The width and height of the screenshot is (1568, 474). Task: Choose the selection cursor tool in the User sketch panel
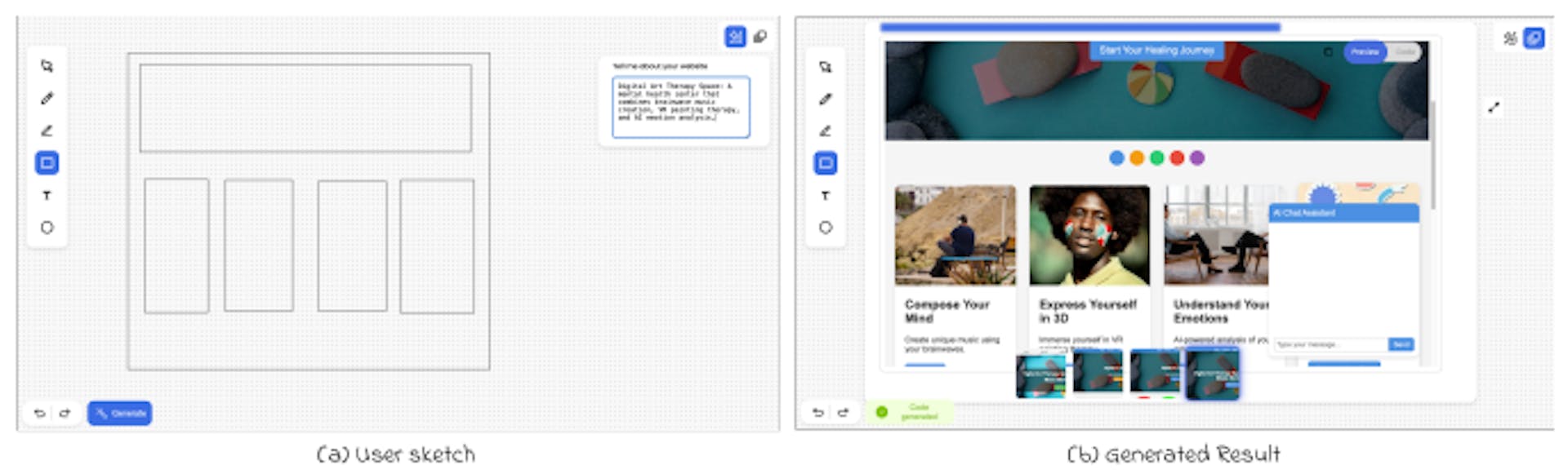click(47, 66)
